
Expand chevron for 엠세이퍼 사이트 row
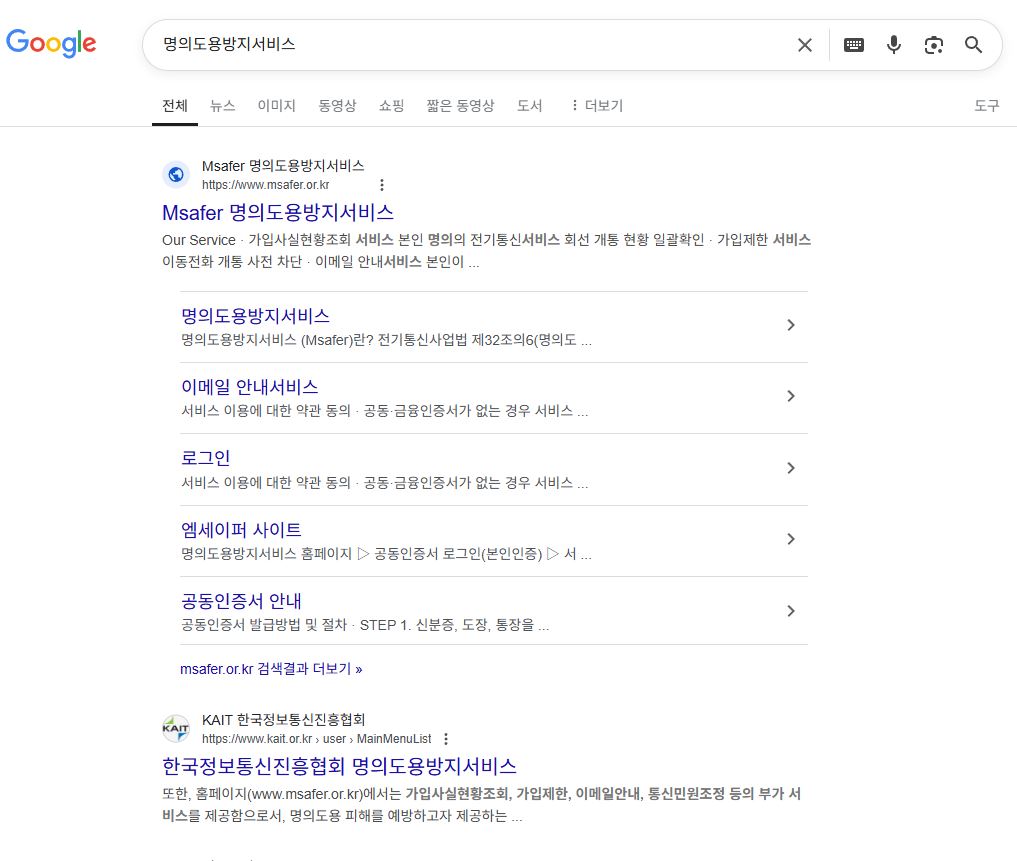click(x=791, y=539)
